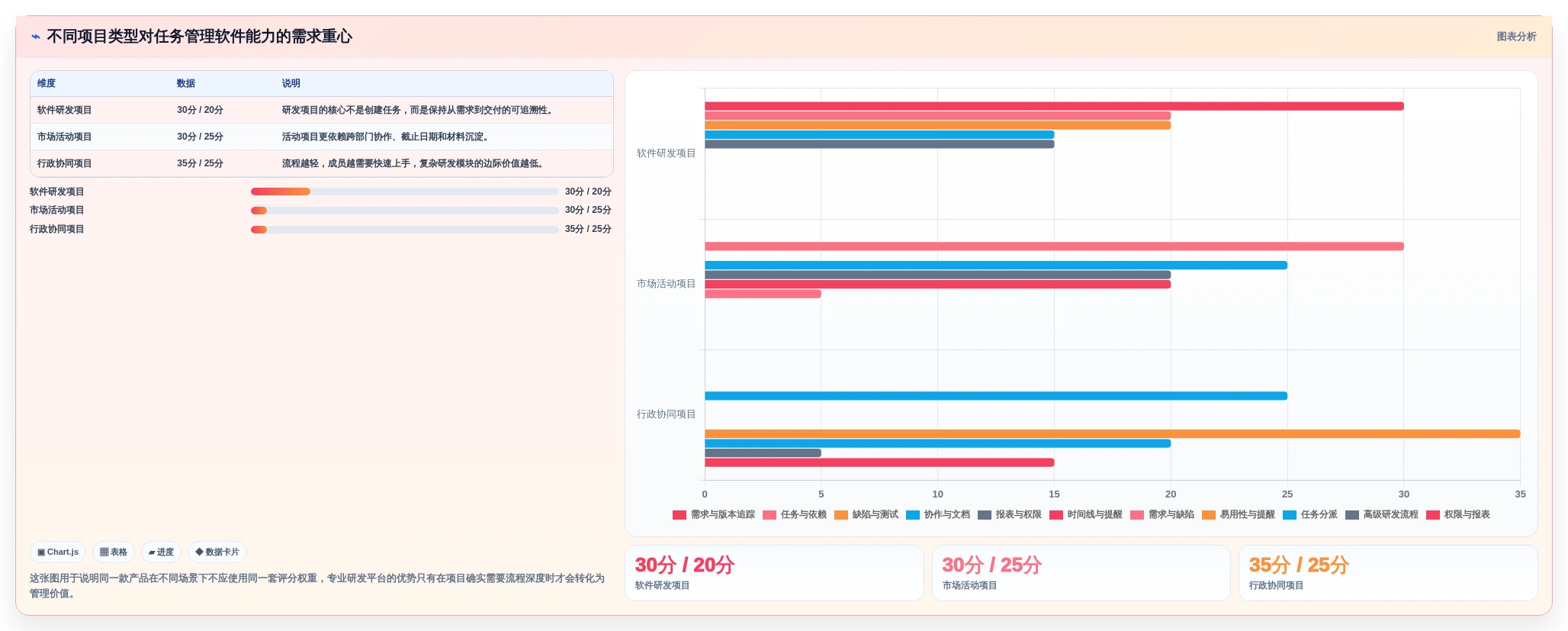This screenshot has height=631, width=1568.
Task: Toggle the 需求与版本追踪 legend item
Action: click(714, 515)
